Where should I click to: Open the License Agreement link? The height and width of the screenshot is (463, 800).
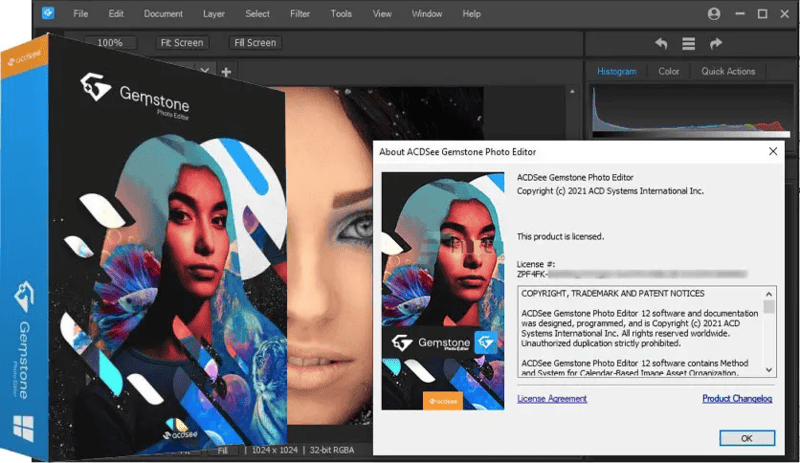[x=552, y=399]
